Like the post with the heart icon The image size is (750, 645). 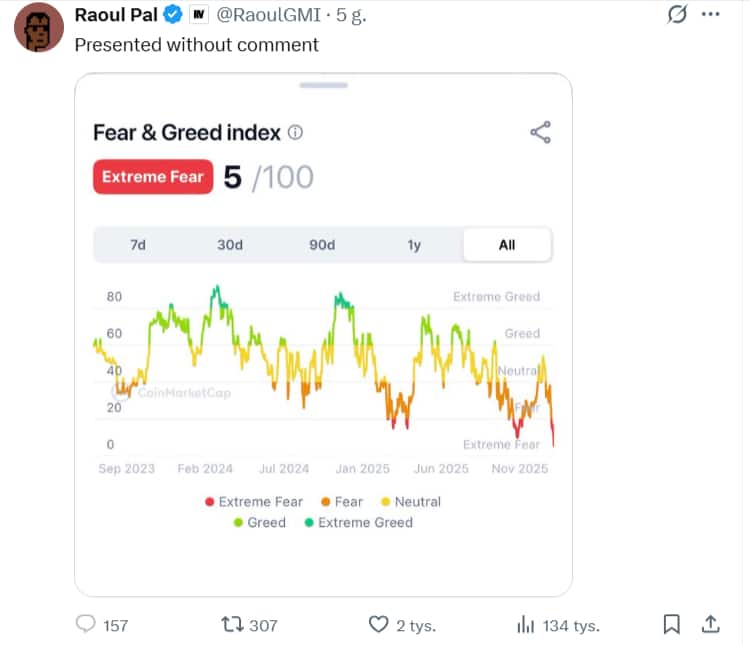[x=378, y=624]
